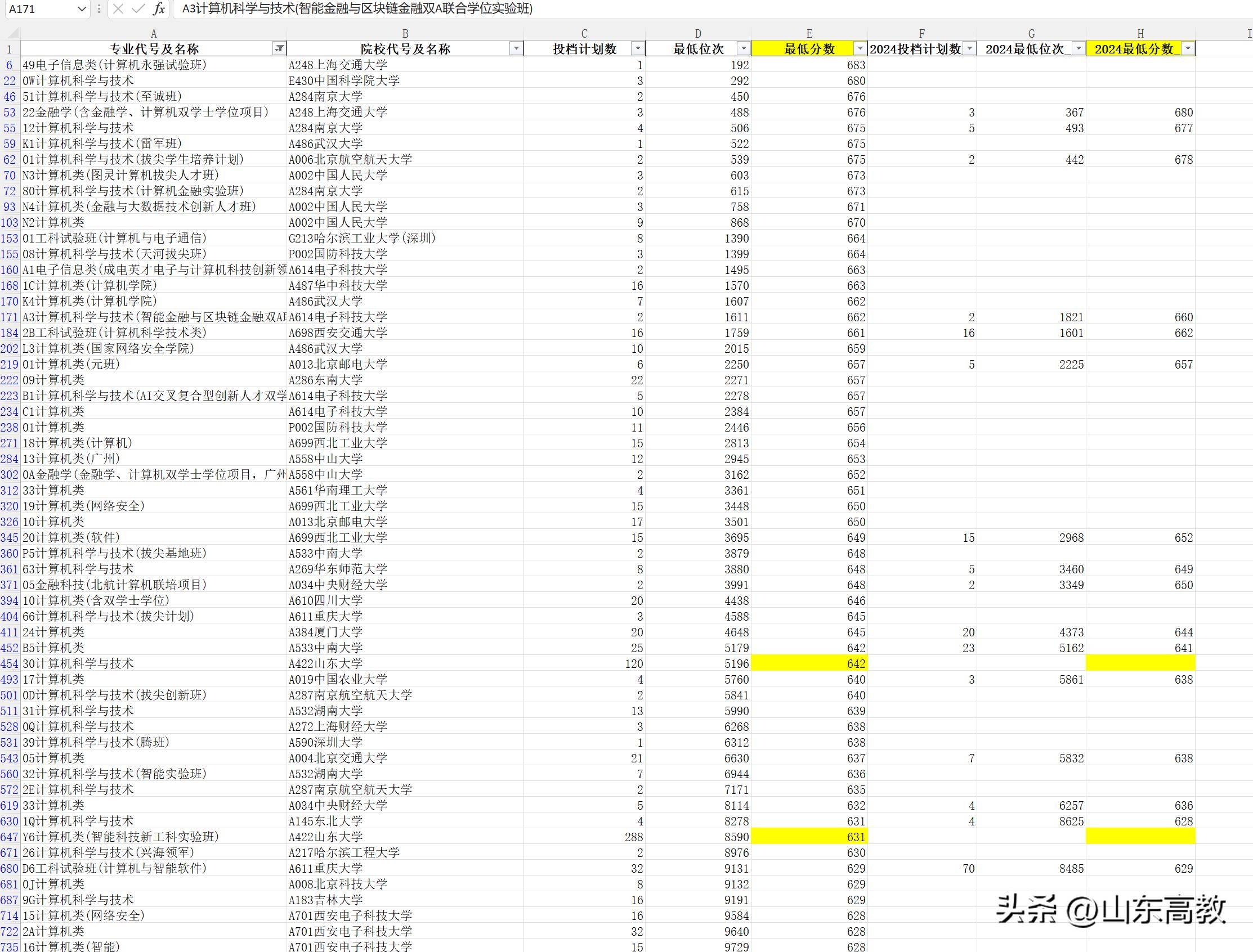Select column G header

tap(1031, 34)
